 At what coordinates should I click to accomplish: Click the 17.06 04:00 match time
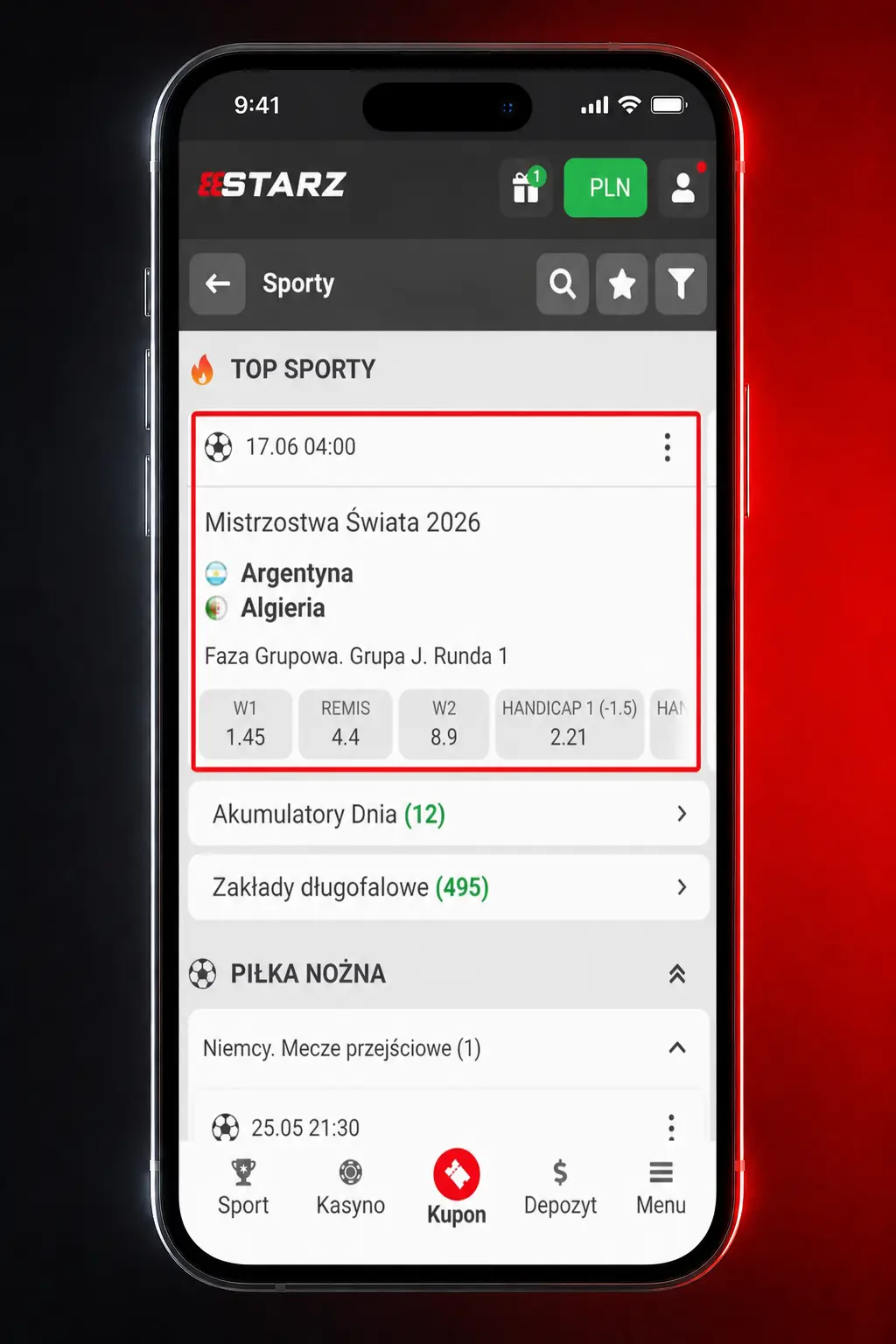(301, 447)
